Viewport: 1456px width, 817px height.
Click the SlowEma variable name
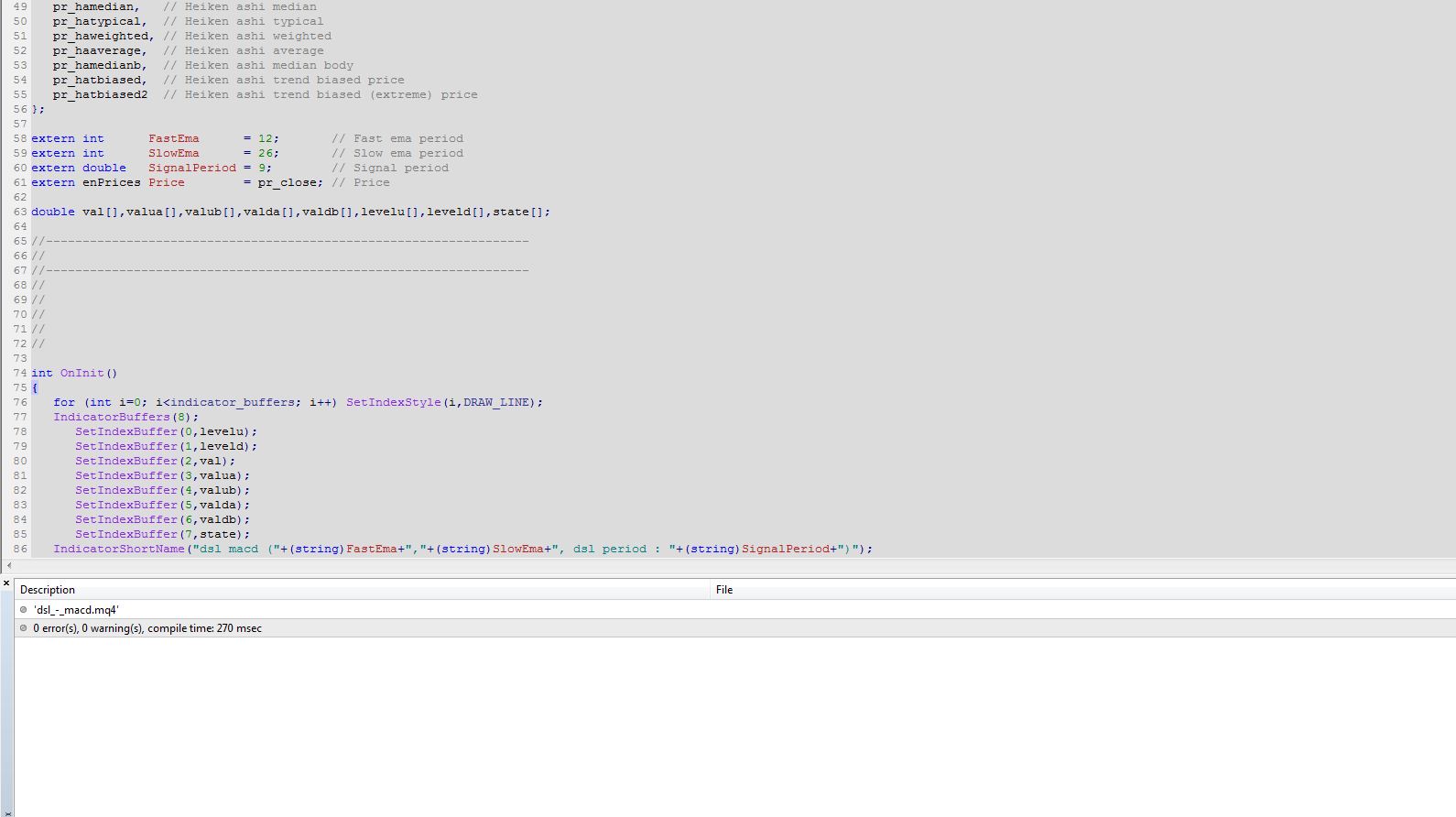coord(173,153)
